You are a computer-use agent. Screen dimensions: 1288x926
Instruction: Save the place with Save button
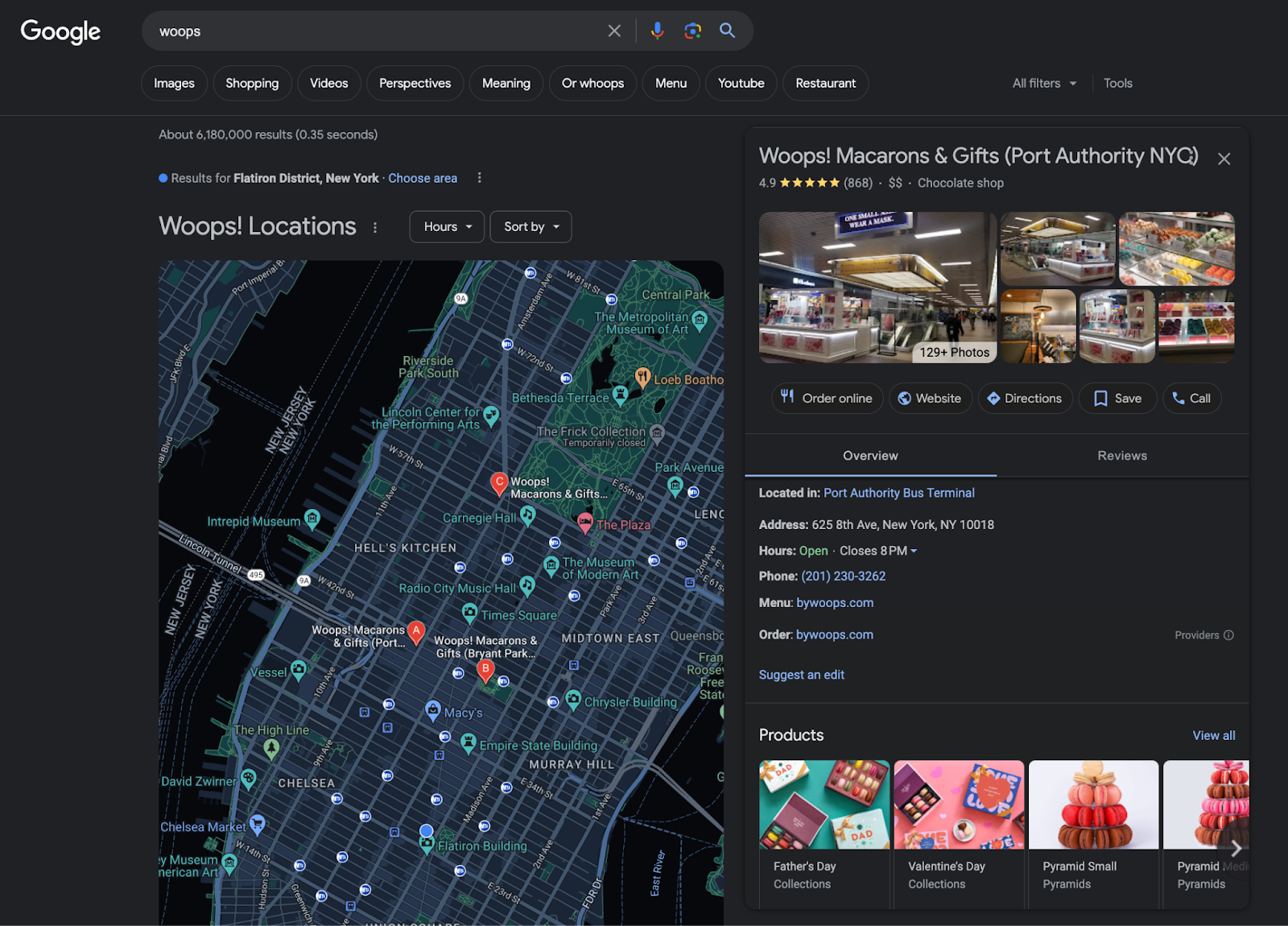point(1117,398)
